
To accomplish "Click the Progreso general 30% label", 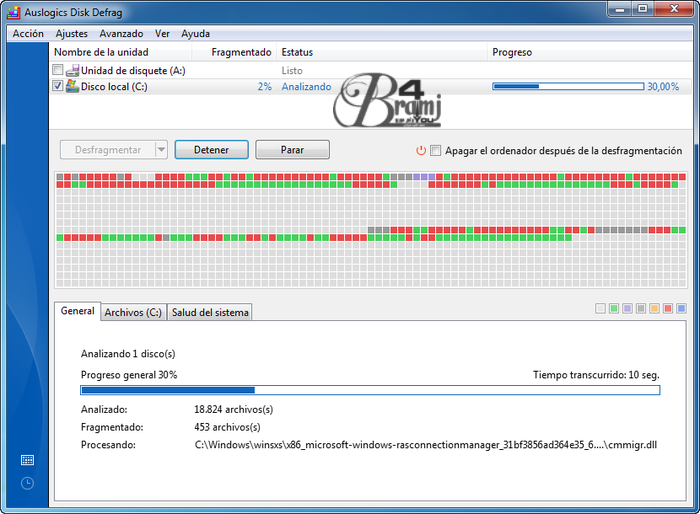I will (129, 375).
